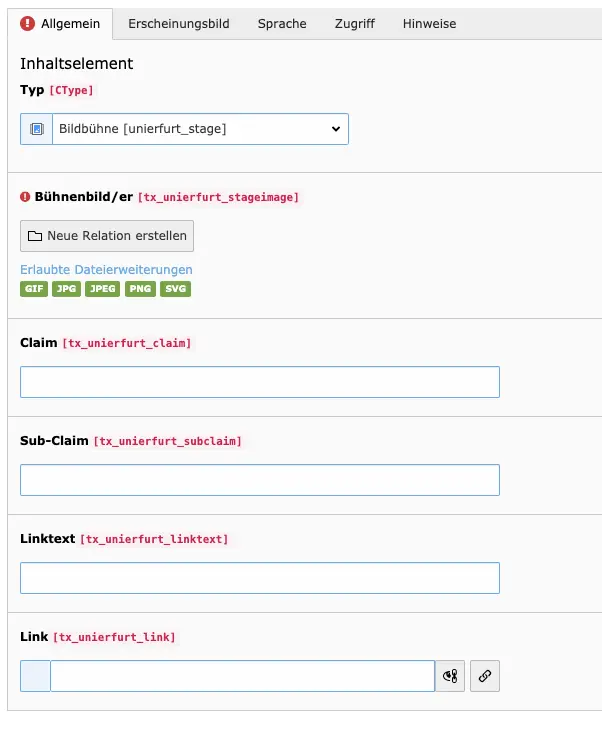Screen dimensions: 602x739
Task: Click the Link URL input field
Action: pyautogui.click(x=242, y=676)
